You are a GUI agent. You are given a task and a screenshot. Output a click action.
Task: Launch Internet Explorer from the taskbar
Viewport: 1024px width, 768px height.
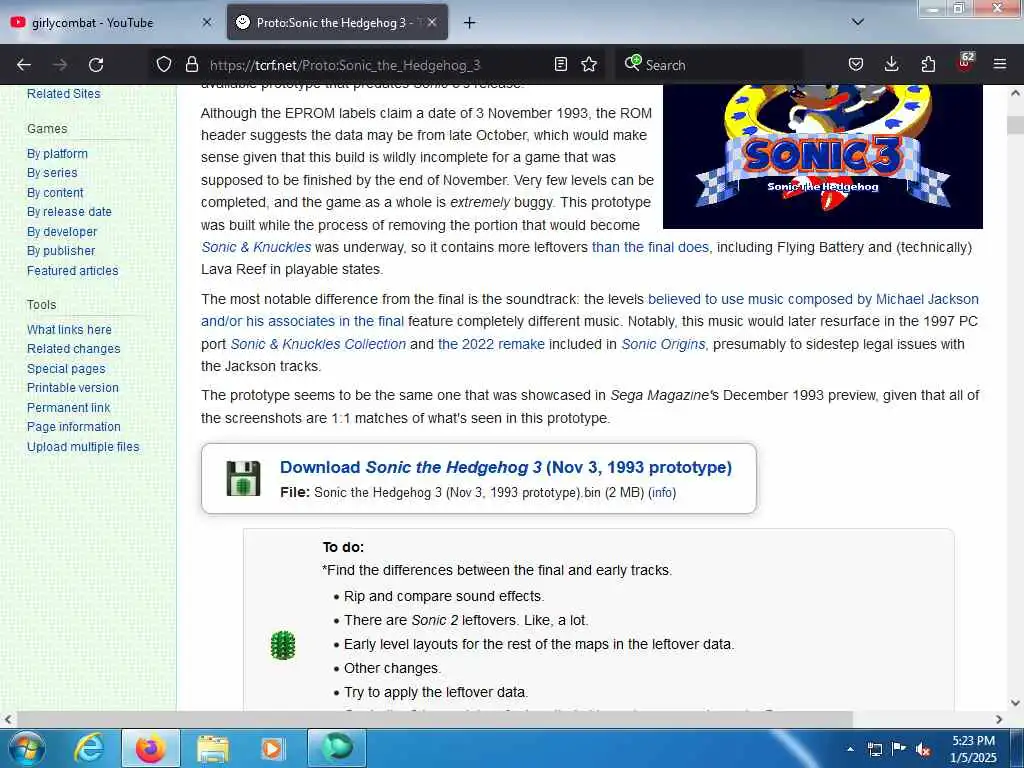coord(88,748)
